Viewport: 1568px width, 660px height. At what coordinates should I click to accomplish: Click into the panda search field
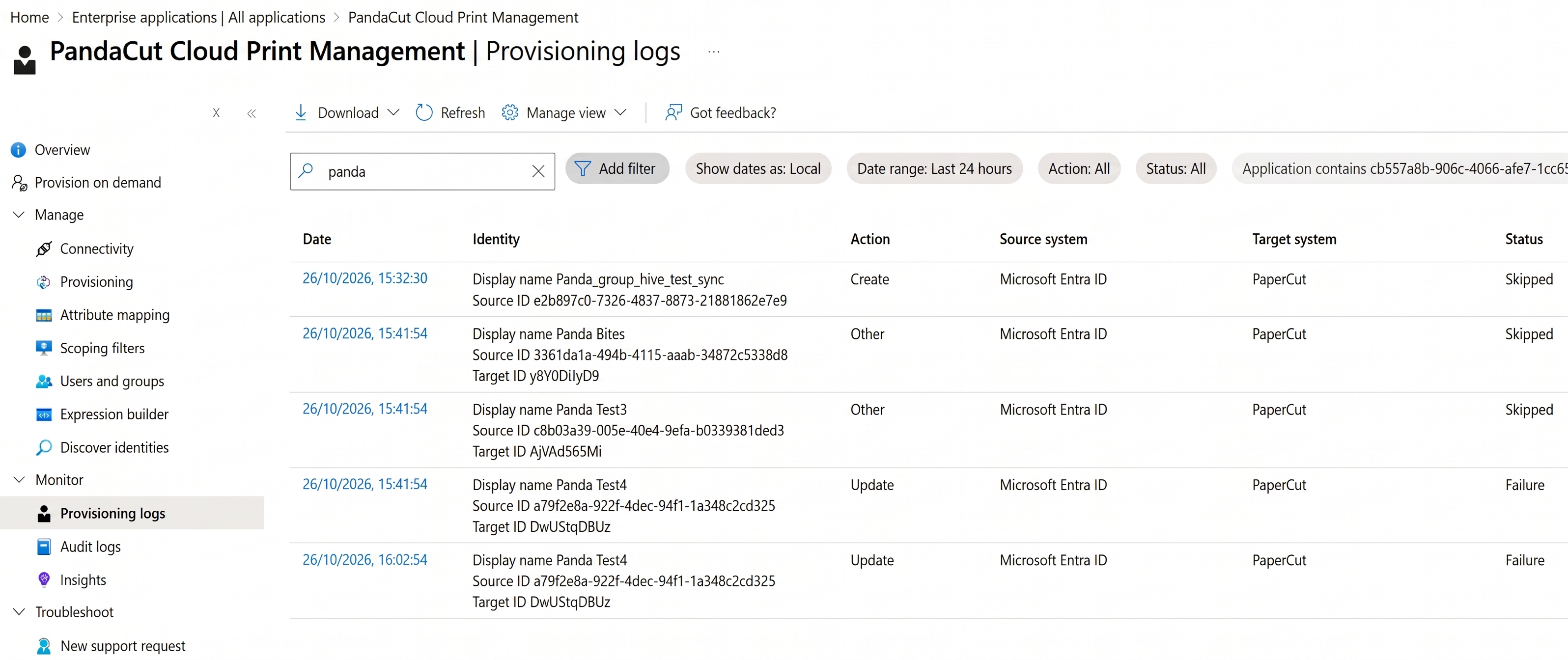coord(422,171)
